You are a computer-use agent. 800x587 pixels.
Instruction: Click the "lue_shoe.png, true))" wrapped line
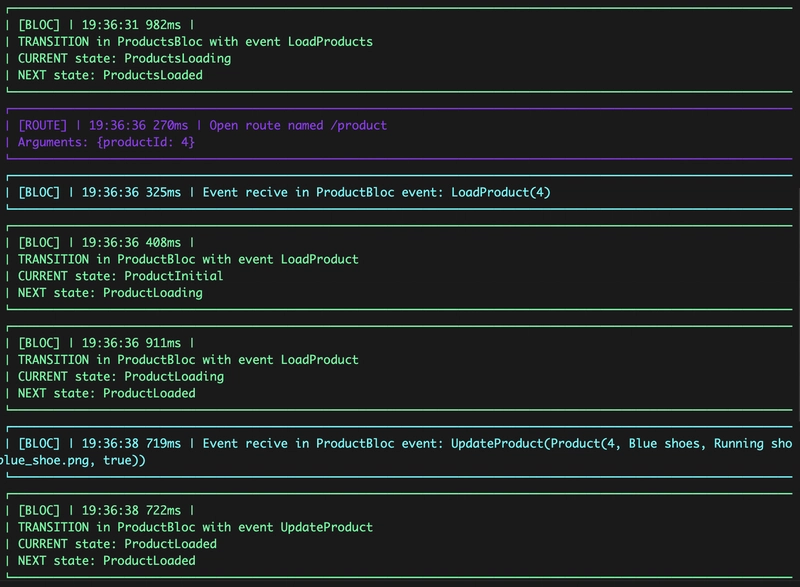click(x=72, y=461)
